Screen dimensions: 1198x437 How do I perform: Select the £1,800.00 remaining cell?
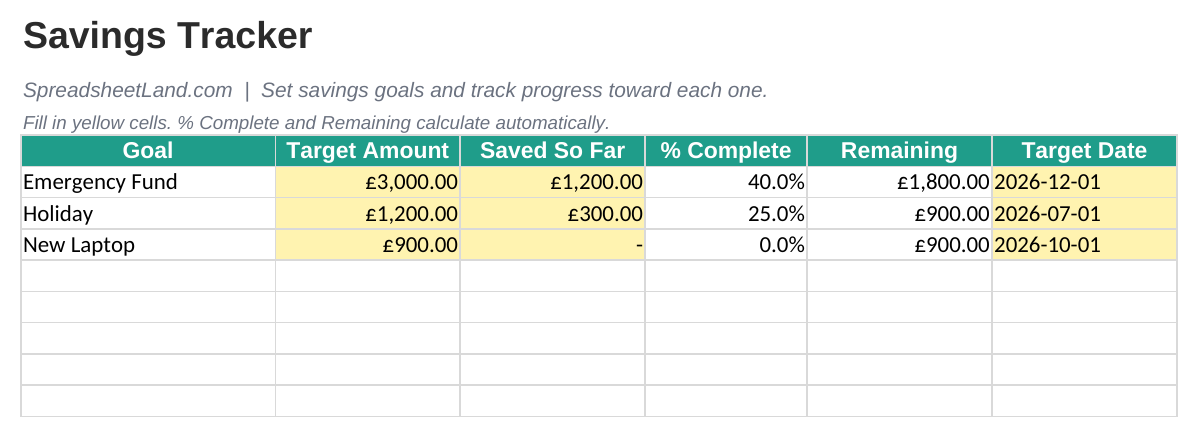[899, 182]
